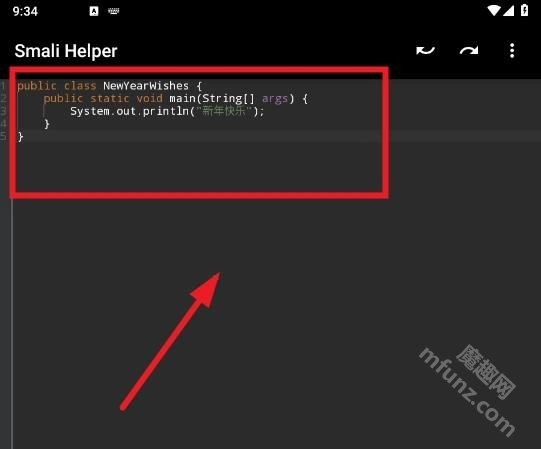Click the Chinese string literal in println

point(224,111)
